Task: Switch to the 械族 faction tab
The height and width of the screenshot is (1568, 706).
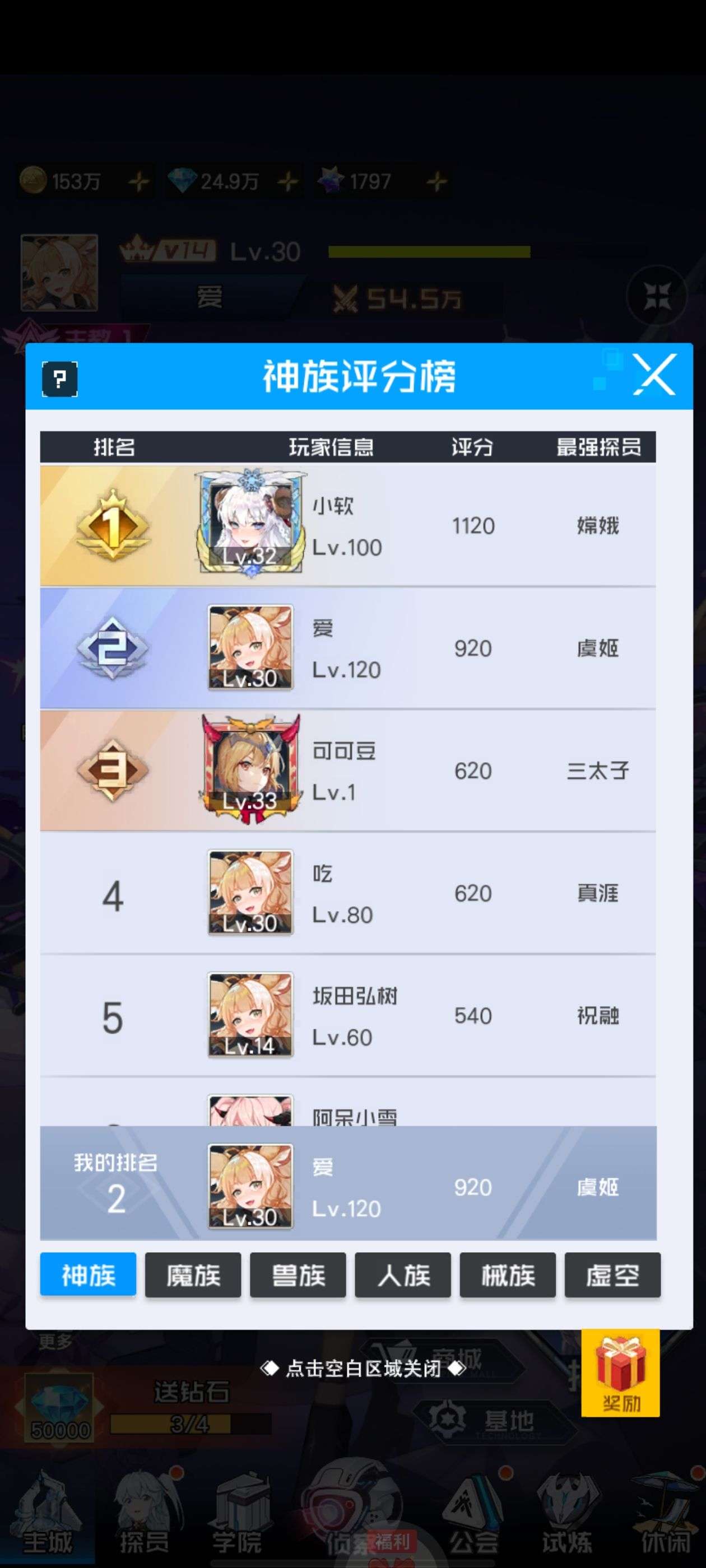Action: tap(508, 1275)
